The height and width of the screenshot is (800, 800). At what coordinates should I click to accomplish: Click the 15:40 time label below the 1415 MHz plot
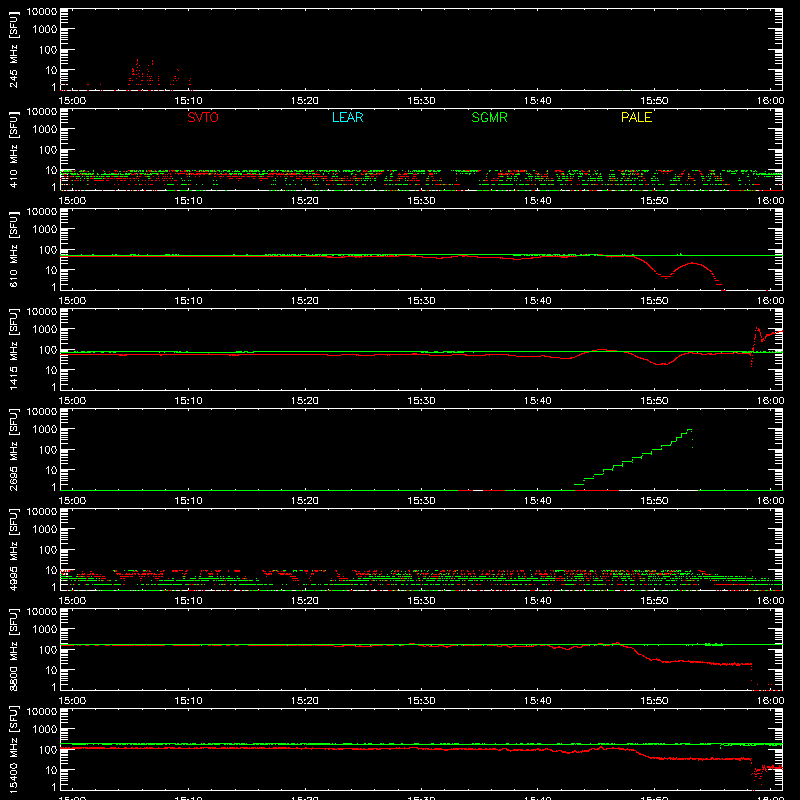[537, 401]
